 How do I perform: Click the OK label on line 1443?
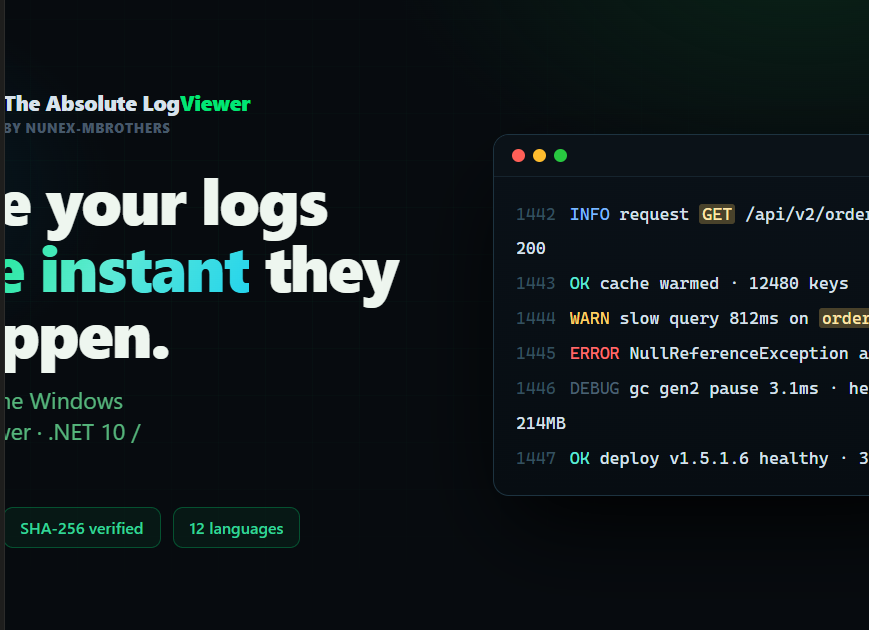coord(580,283)
